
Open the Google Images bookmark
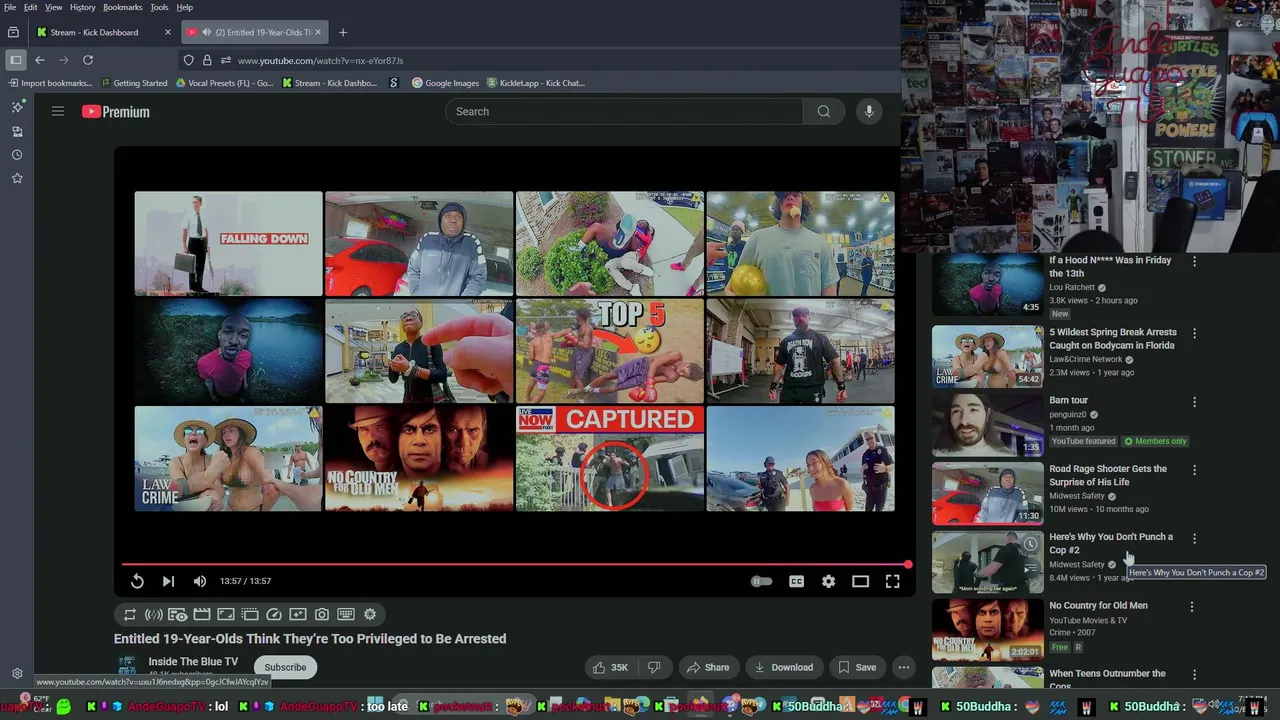pyautogui.click(x=445, y=83)
